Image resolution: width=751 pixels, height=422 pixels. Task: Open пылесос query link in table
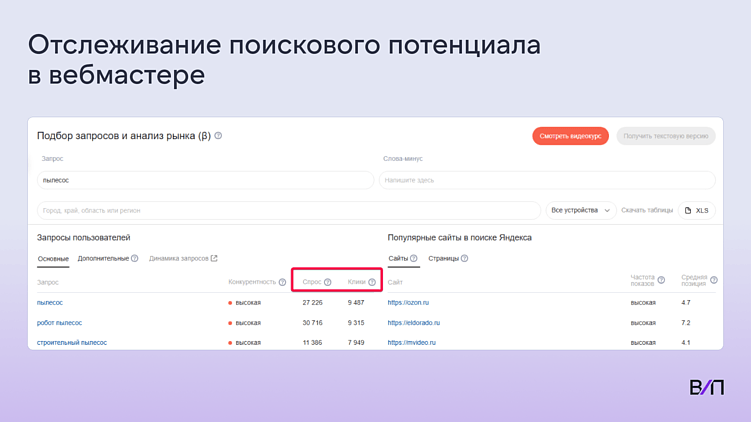point(50,303)
